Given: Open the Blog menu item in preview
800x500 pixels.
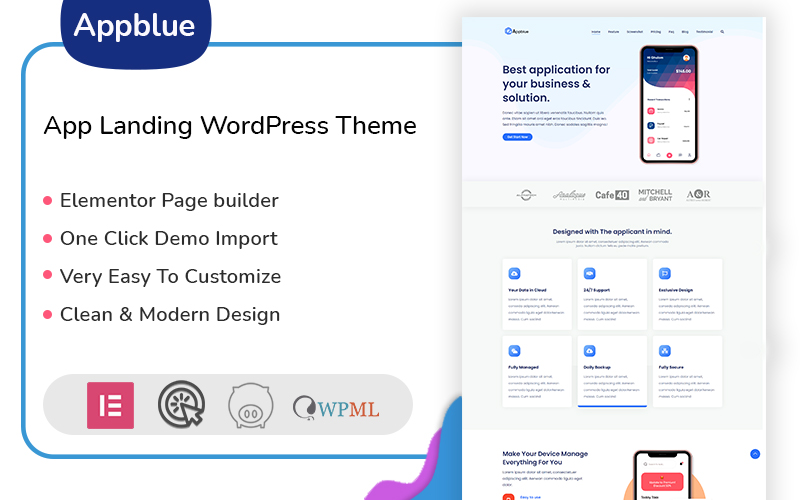Looking at the screenshot, I should (x=685, y=32).
